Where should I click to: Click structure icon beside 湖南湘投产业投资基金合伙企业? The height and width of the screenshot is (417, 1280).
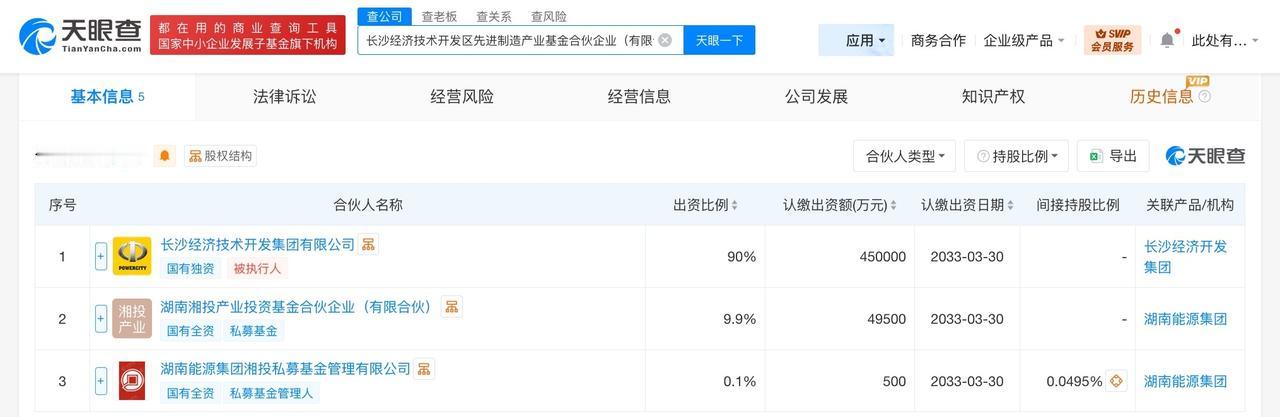452,307
